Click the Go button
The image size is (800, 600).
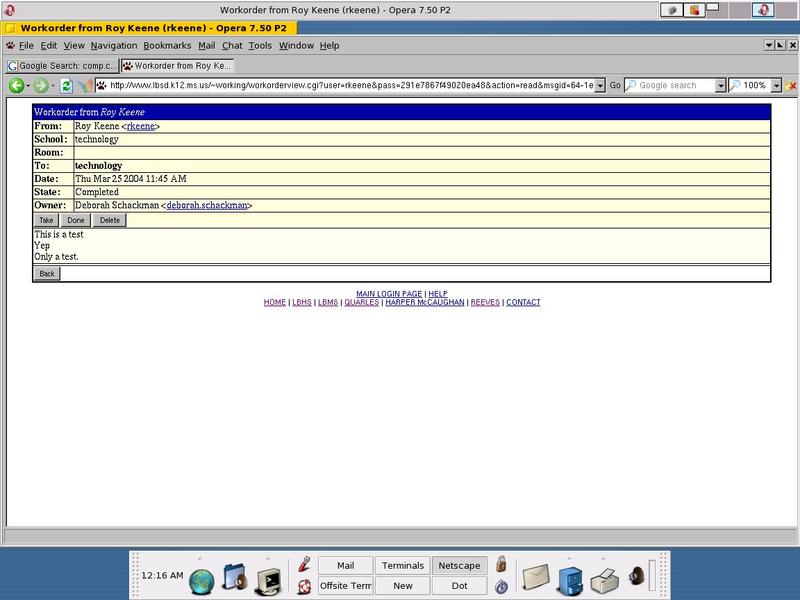pos(615,85)
